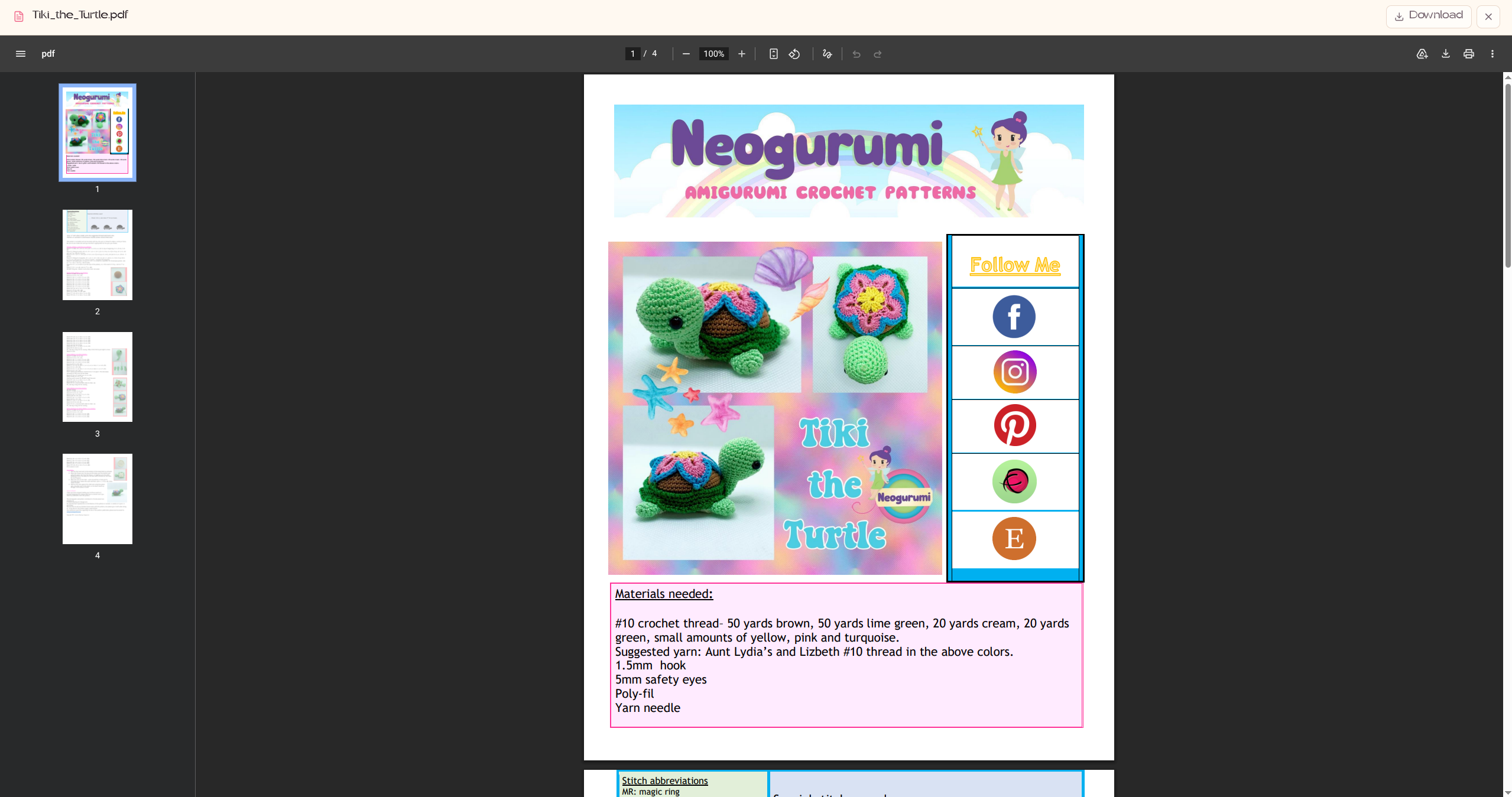The image size is (1512, 797).
Task: Click the add to Drive icon
Action: (1422, 54)
